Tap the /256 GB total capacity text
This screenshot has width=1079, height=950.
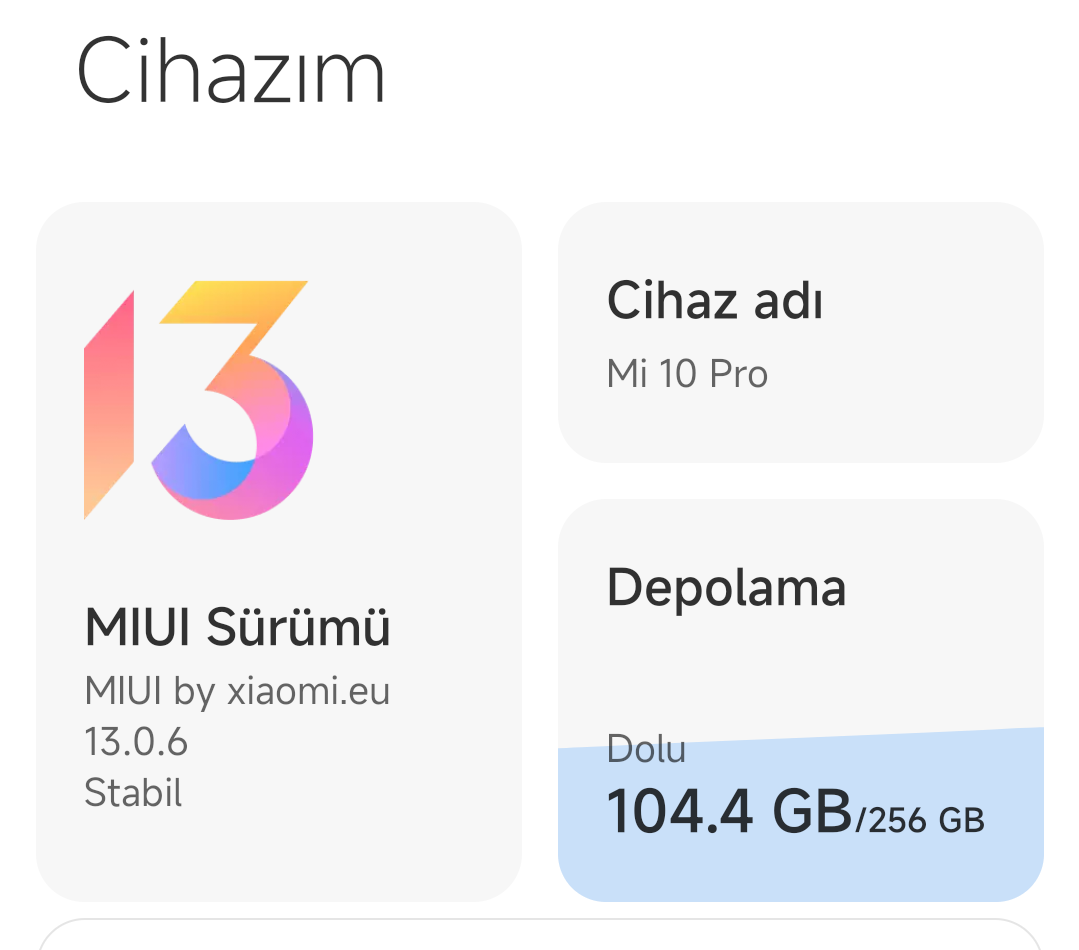(x=919, y=820)
